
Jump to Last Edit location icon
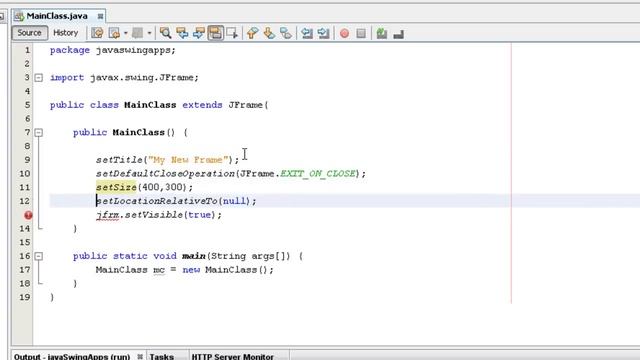[x=97, y=33]
